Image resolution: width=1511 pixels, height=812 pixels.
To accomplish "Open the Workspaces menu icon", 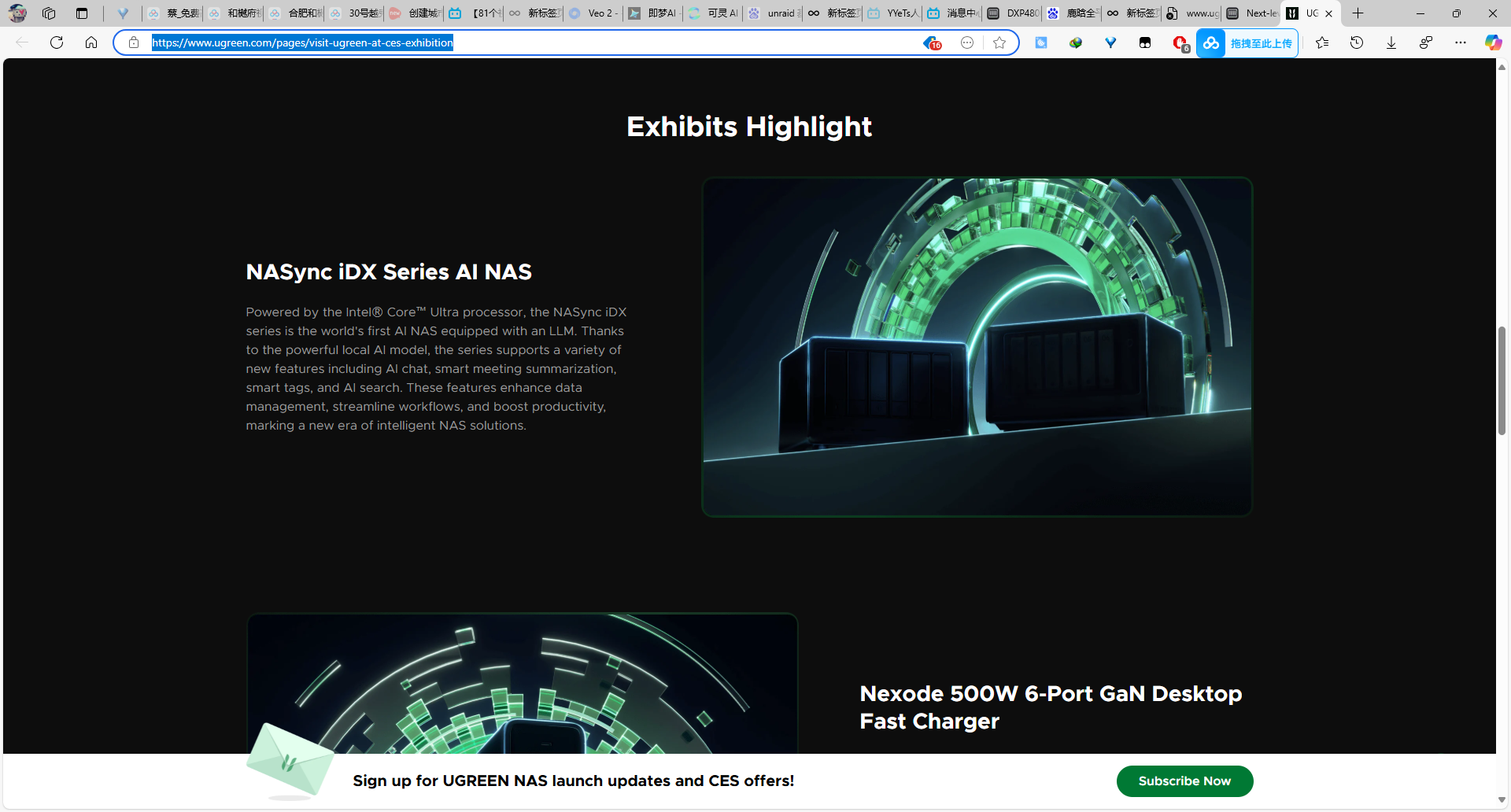I will [49, 13].
